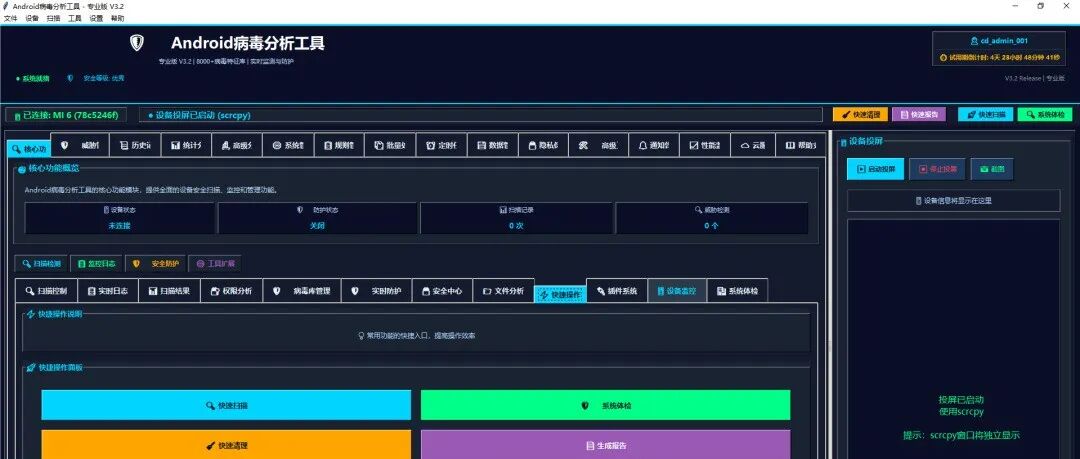Switch to the 数据 tab
The image size is (1080, 459).
pyautogui.click(x=492, y=145)
